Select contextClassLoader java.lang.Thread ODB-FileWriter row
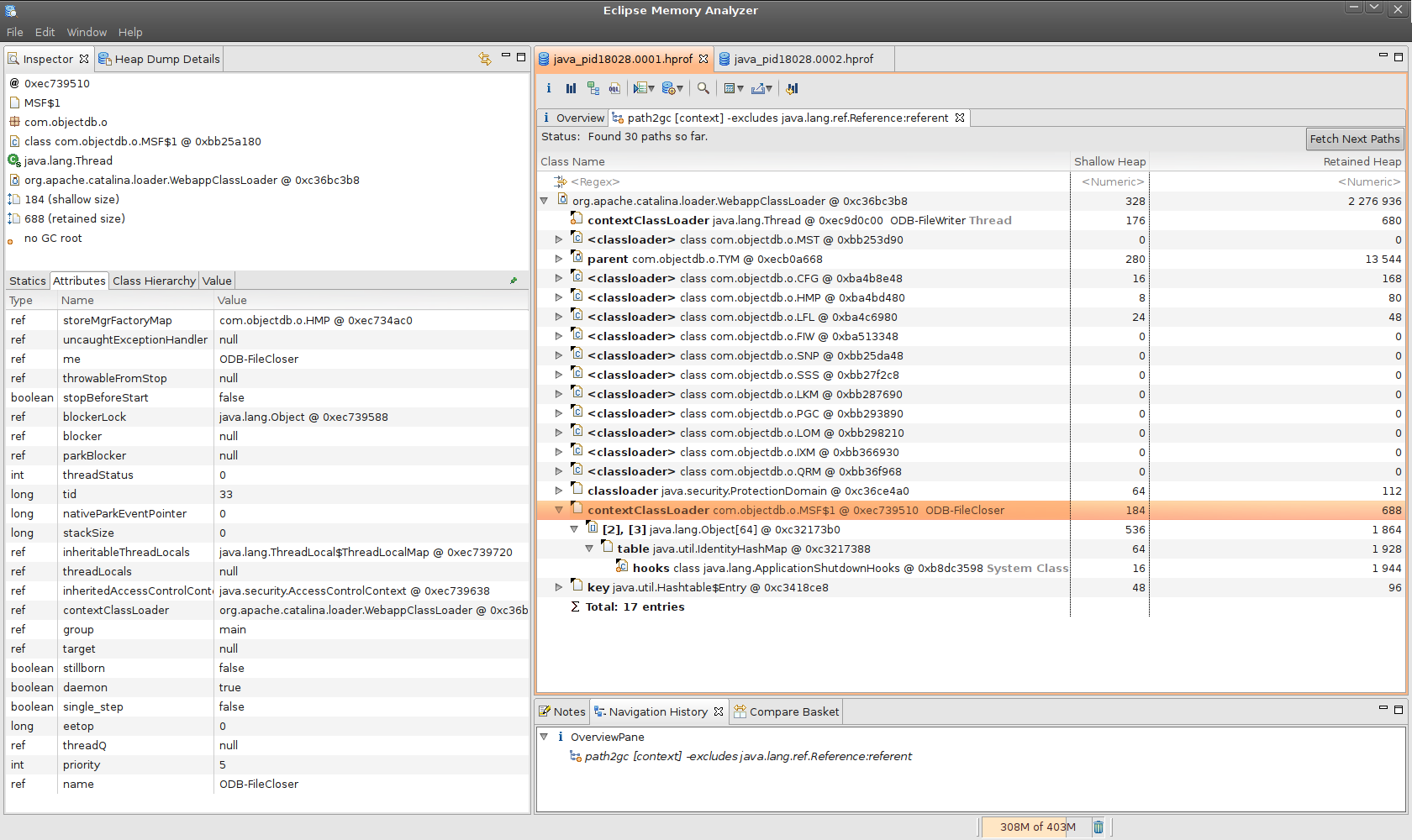 point(971,220)
